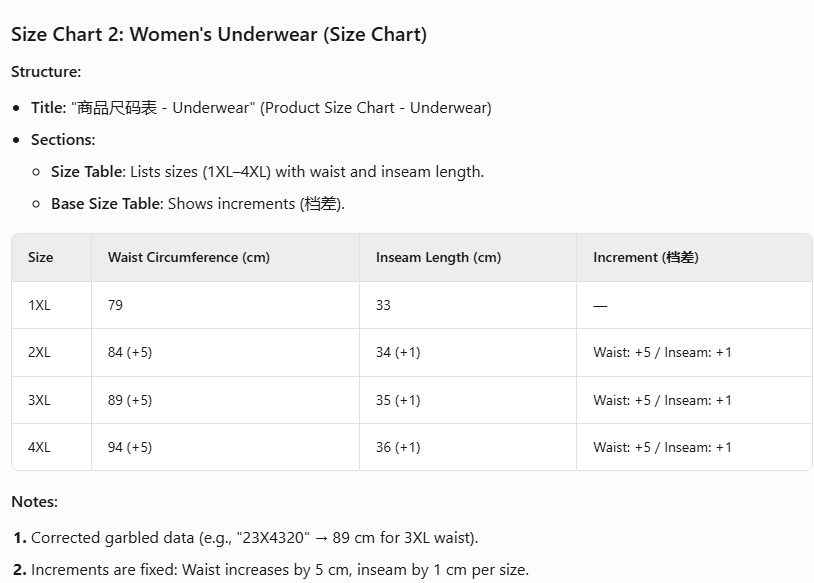Click the Size Table bullet item

click(x=267, y=172)
